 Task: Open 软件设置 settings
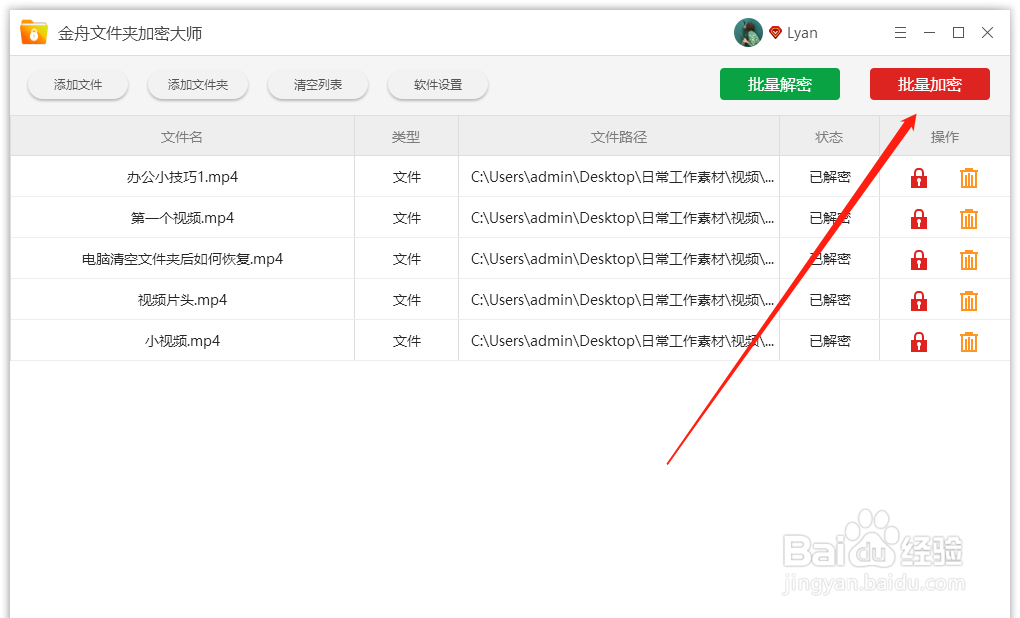[x=437, y=84]
